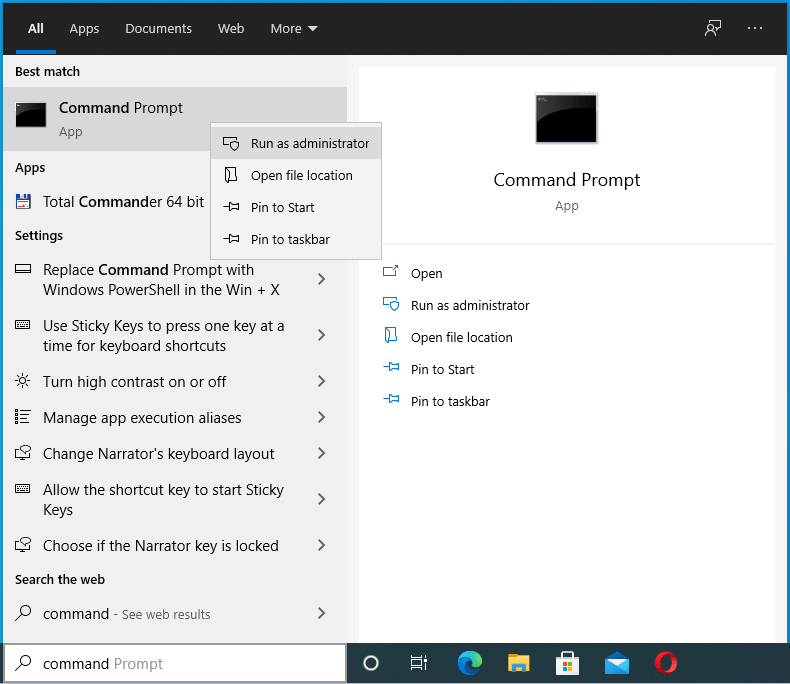Expand the web results arrow for command
790x684 pixels.
321,613
